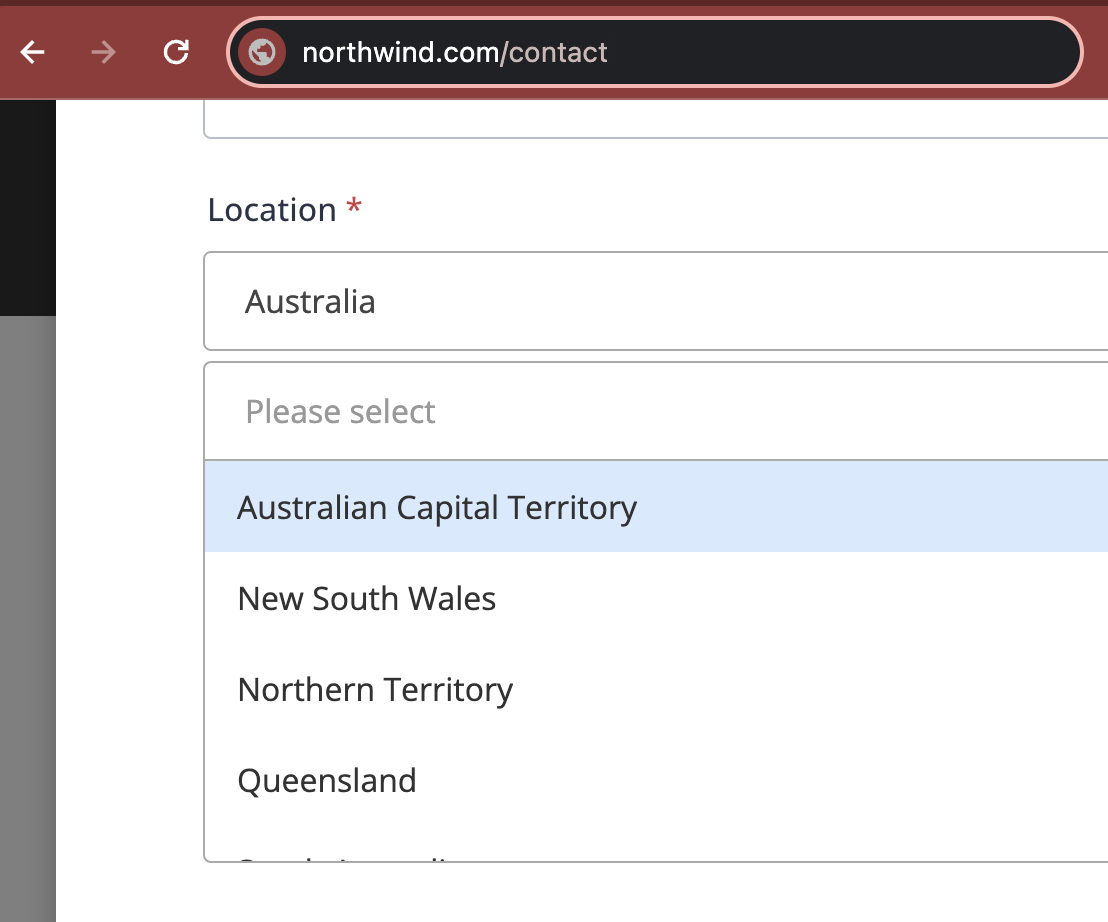Select Australian Capital Territory from the list
Screen dimensions: 1108x922
click(x=437, y=507)
